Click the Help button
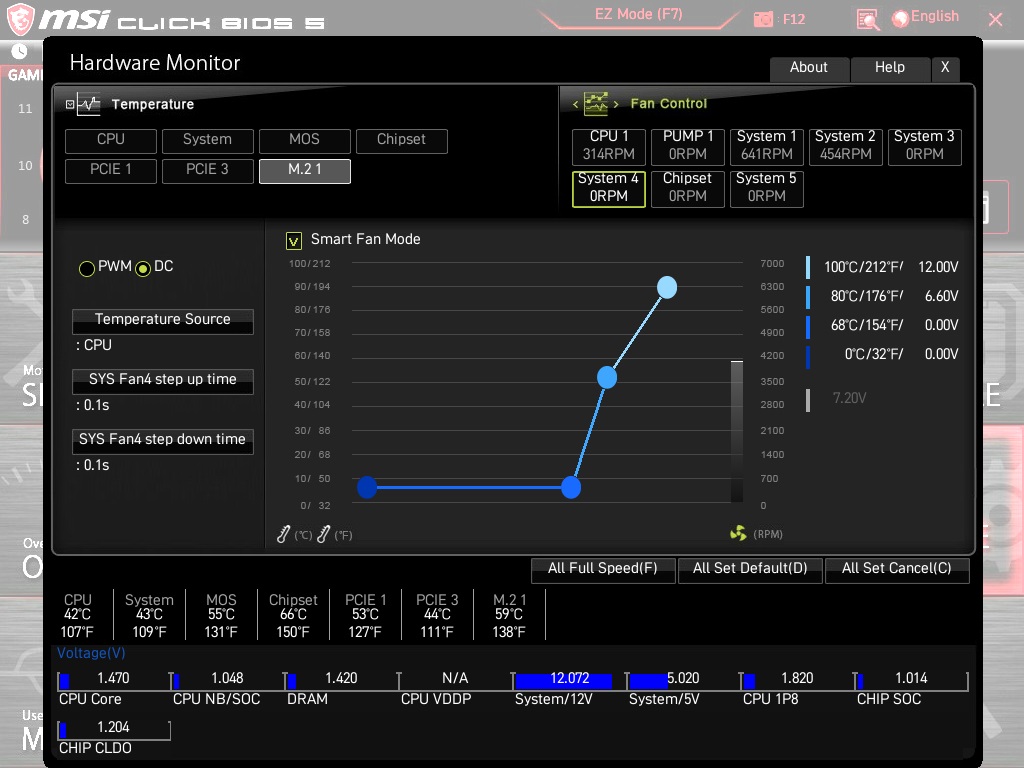 click(889, 68)
